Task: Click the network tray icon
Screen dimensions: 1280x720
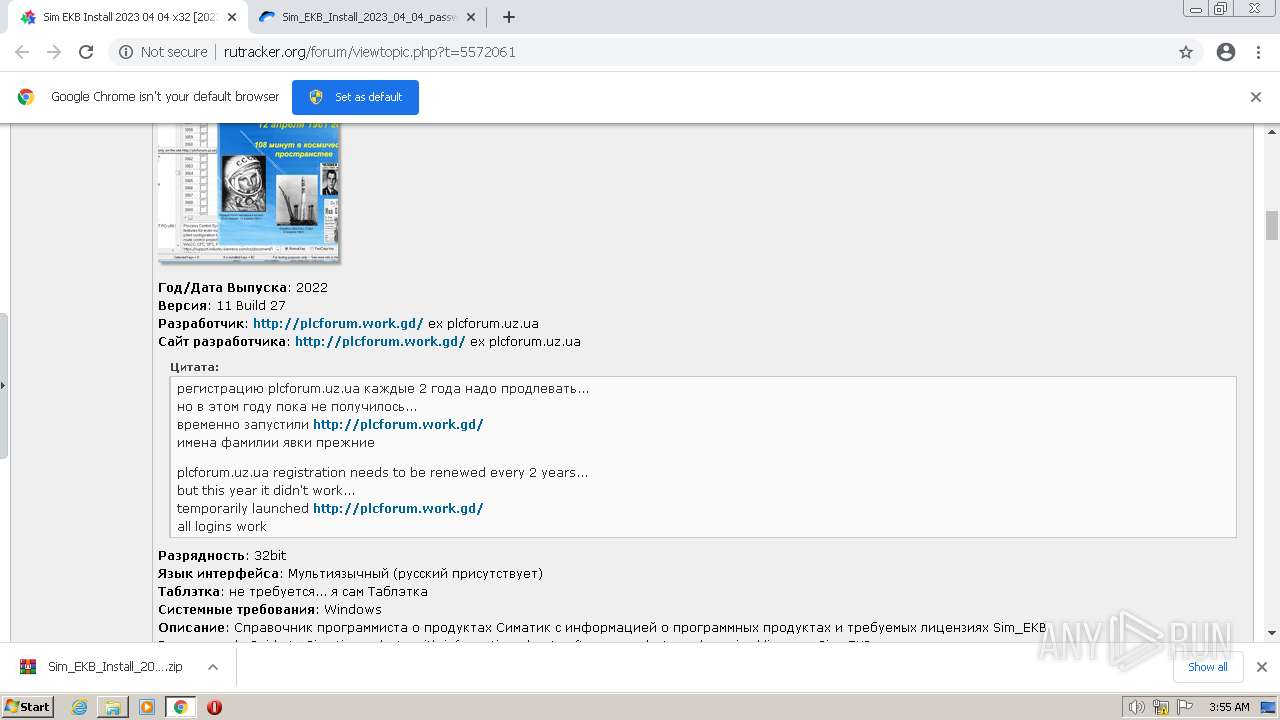Action: (1161, 707)
